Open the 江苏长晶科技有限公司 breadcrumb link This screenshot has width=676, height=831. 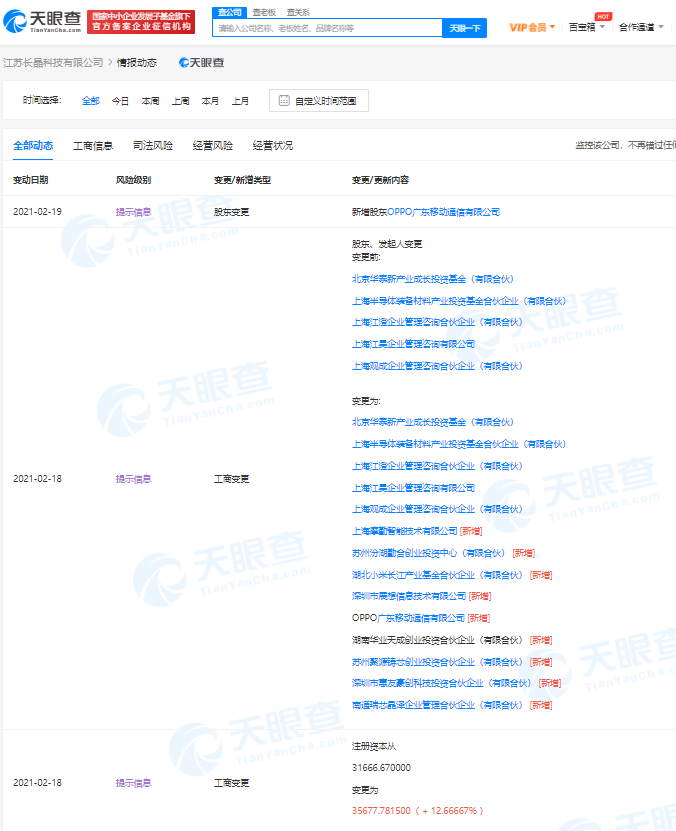coord(53,62)
